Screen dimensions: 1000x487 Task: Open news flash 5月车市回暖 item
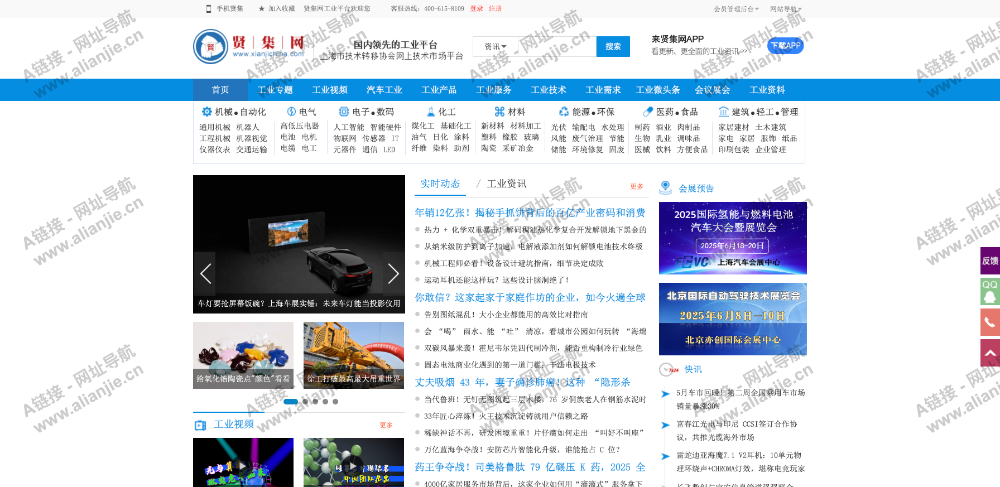pyautogui.click(x=740, y=398)
